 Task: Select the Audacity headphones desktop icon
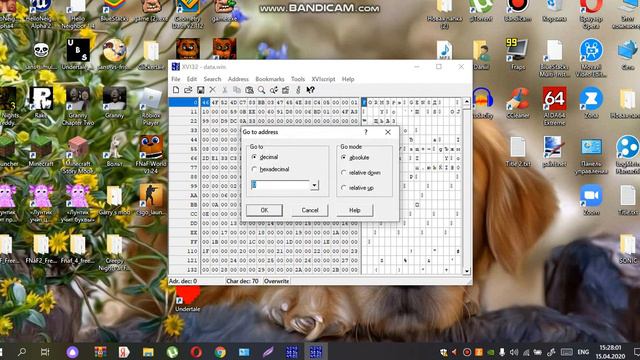click(x=482, y=104)
